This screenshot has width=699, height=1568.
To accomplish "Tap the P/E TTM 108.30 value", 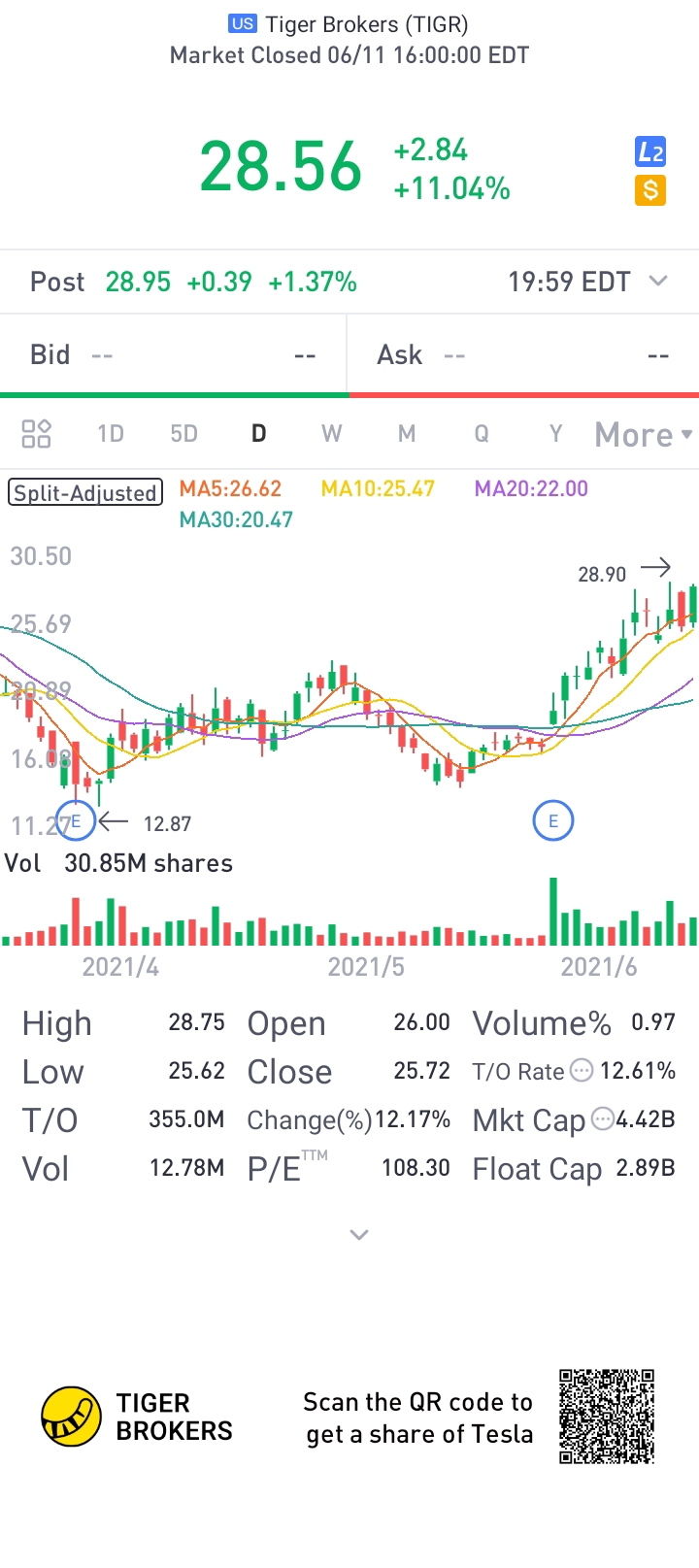I will pyautogui.click(x=416, y=1168).
